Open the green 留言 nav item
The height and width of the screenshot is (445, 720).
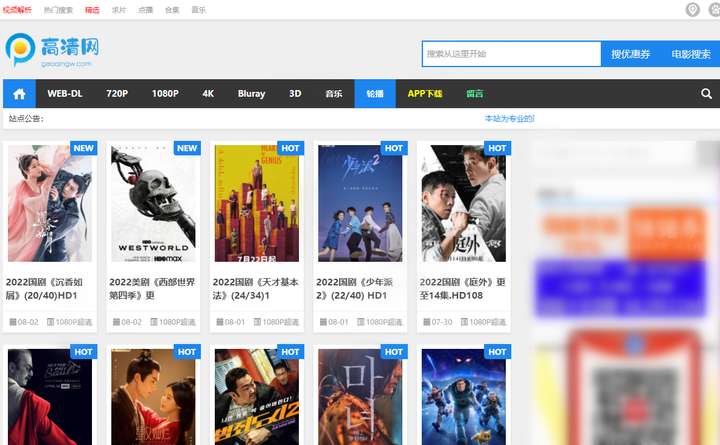click(x=475, y=94)
